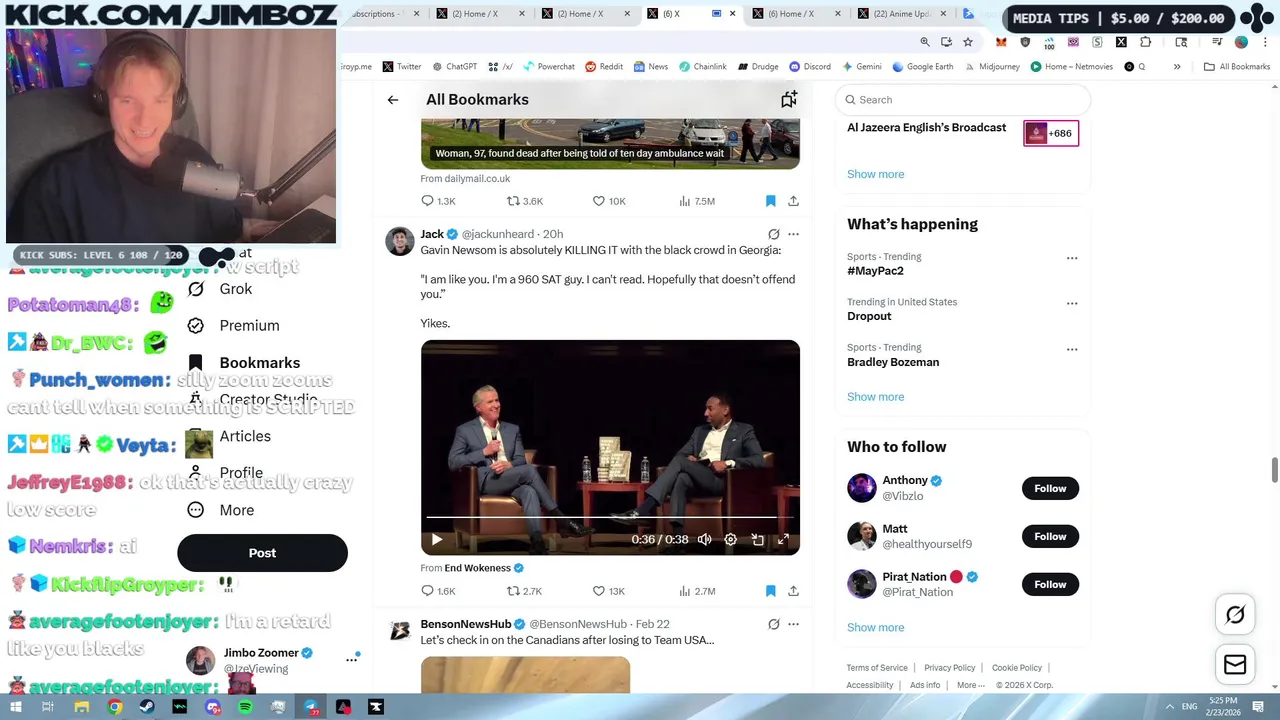Open MetaMask fox extension

click(x=1001, y=42)
